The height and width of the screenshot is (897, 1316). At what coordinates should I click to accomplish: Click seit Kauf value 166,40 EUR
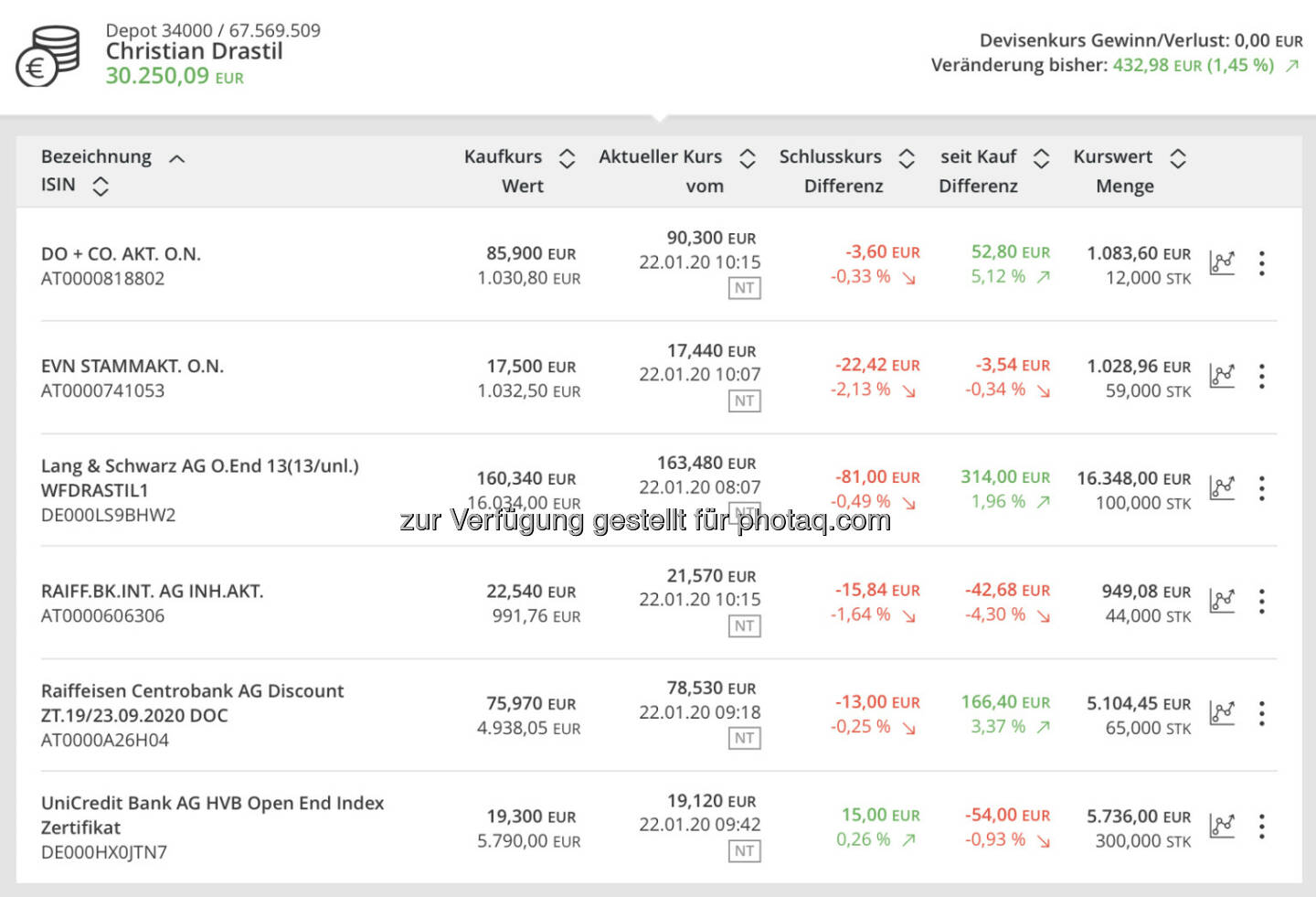tap(1005, 702)
